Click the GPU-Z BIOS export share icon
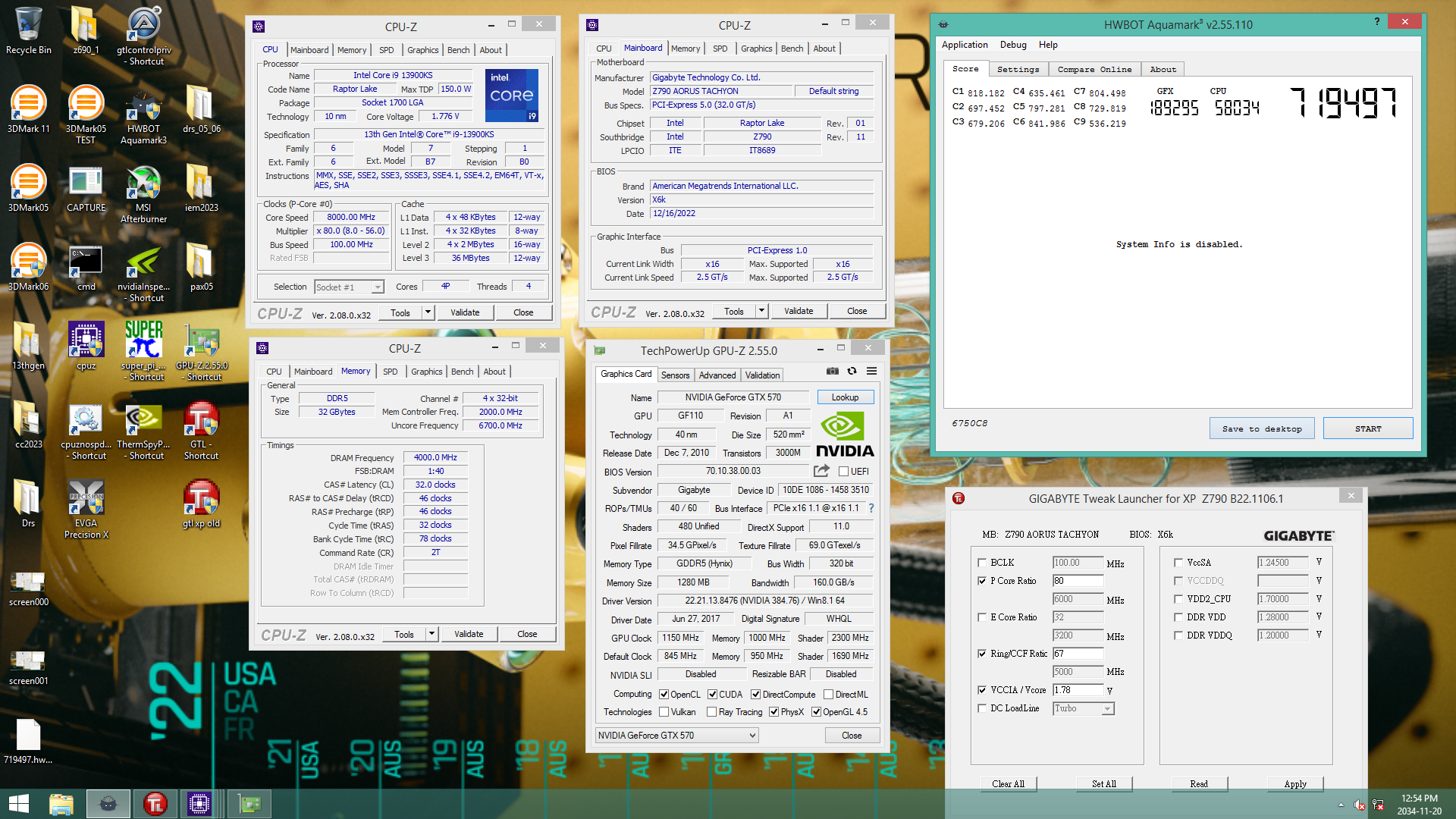Viewport: 1456px width, 819px height. click(821, 471)
